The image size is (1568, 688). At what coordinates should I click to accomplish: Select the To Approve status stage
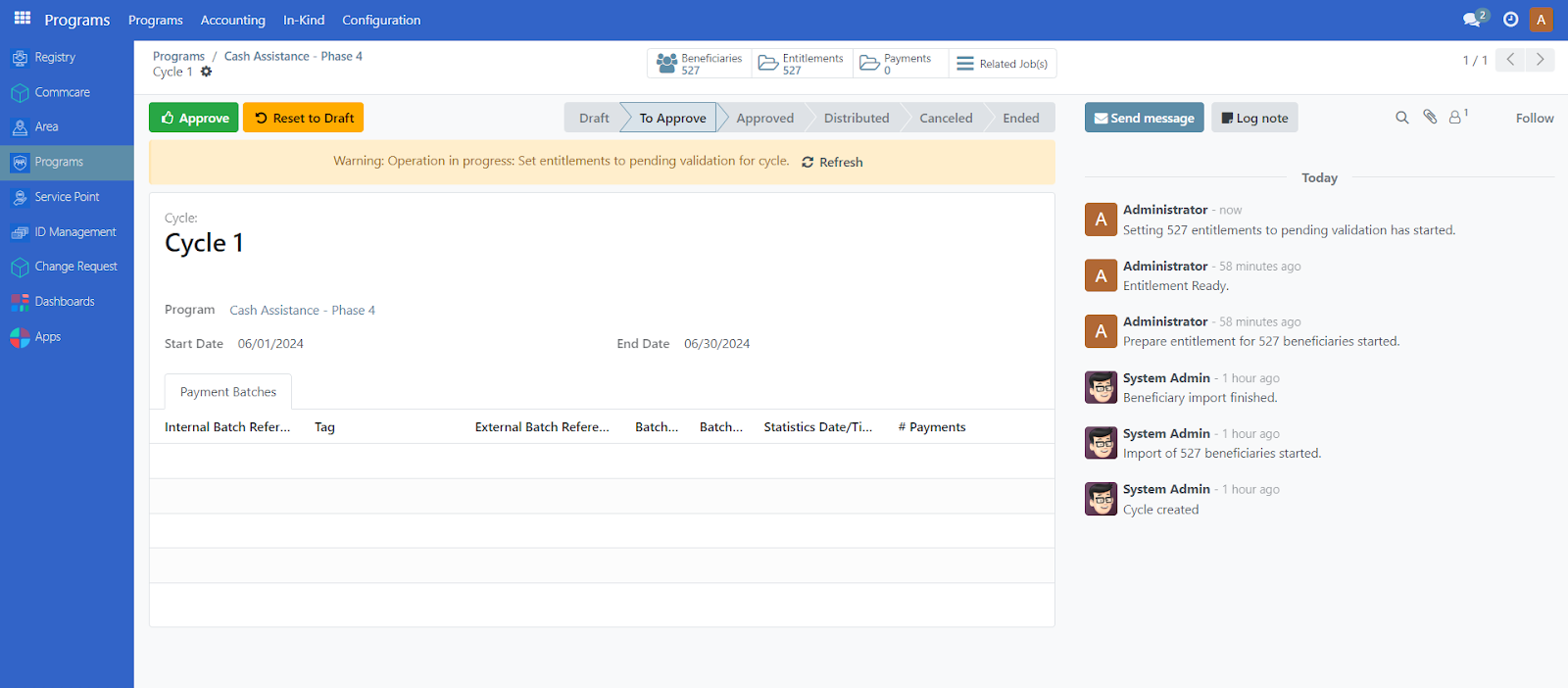[672, 118]
